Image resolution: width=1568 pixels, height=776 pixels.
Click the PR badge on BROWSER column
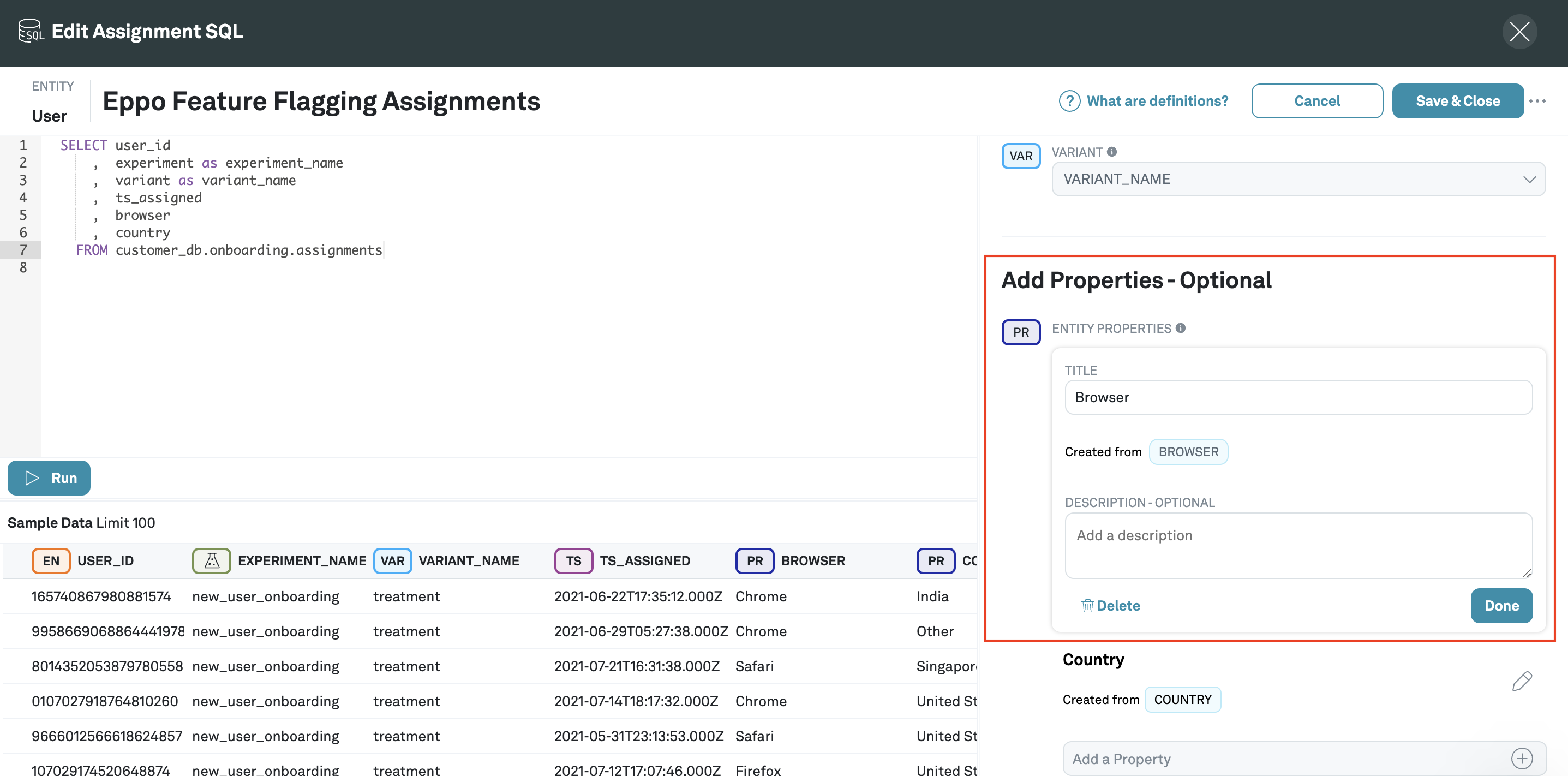(x=754, y=560)
